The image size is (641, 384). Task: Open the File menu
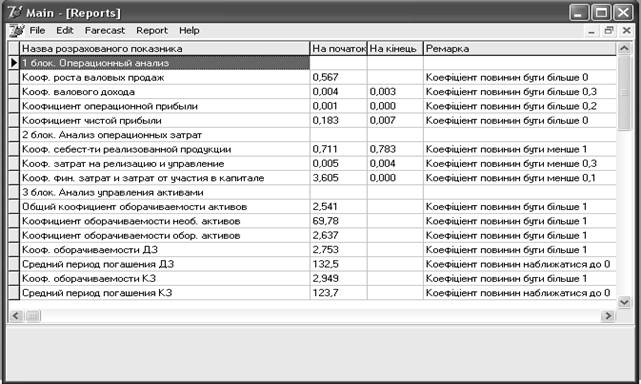37,31
